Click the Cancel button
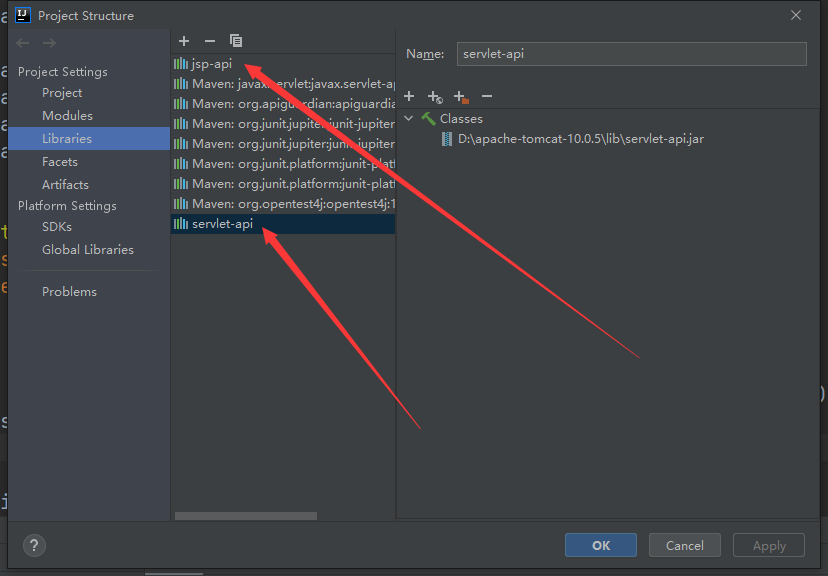 click(x=684, y=545)
